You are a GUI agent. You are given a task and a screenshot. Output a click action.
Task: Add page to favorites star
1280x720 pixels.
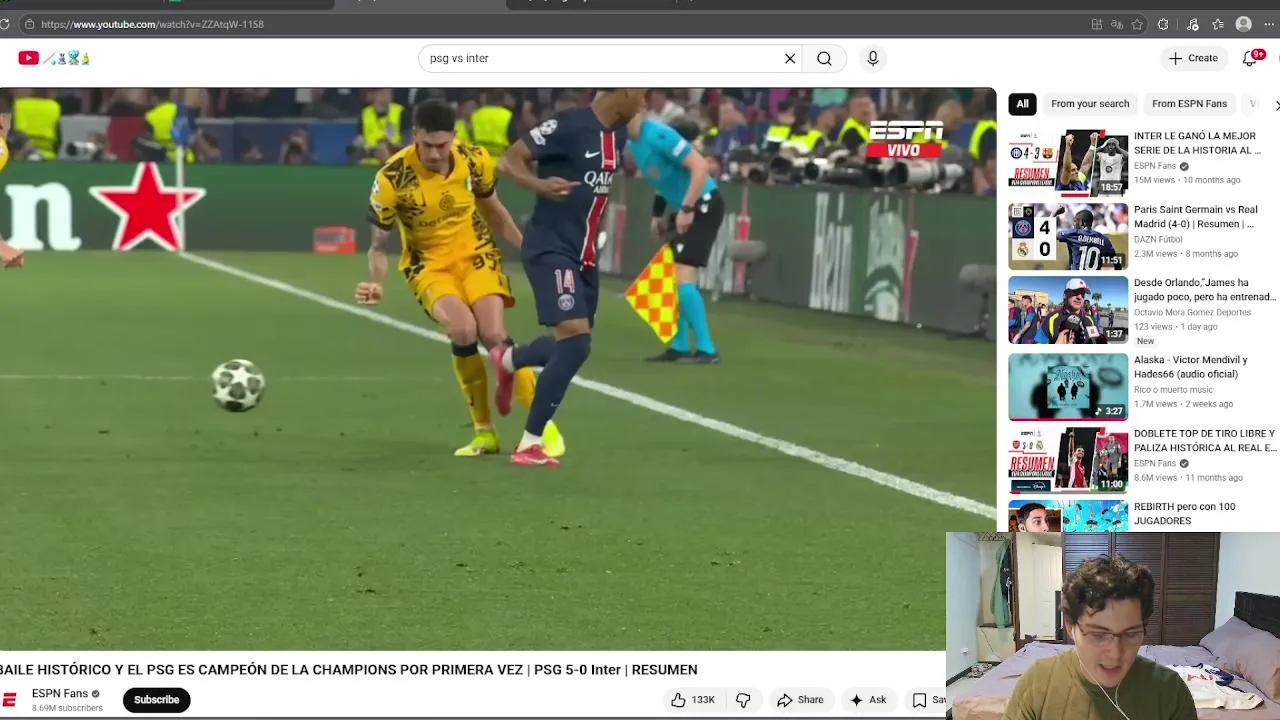(x=1138, y=24)
